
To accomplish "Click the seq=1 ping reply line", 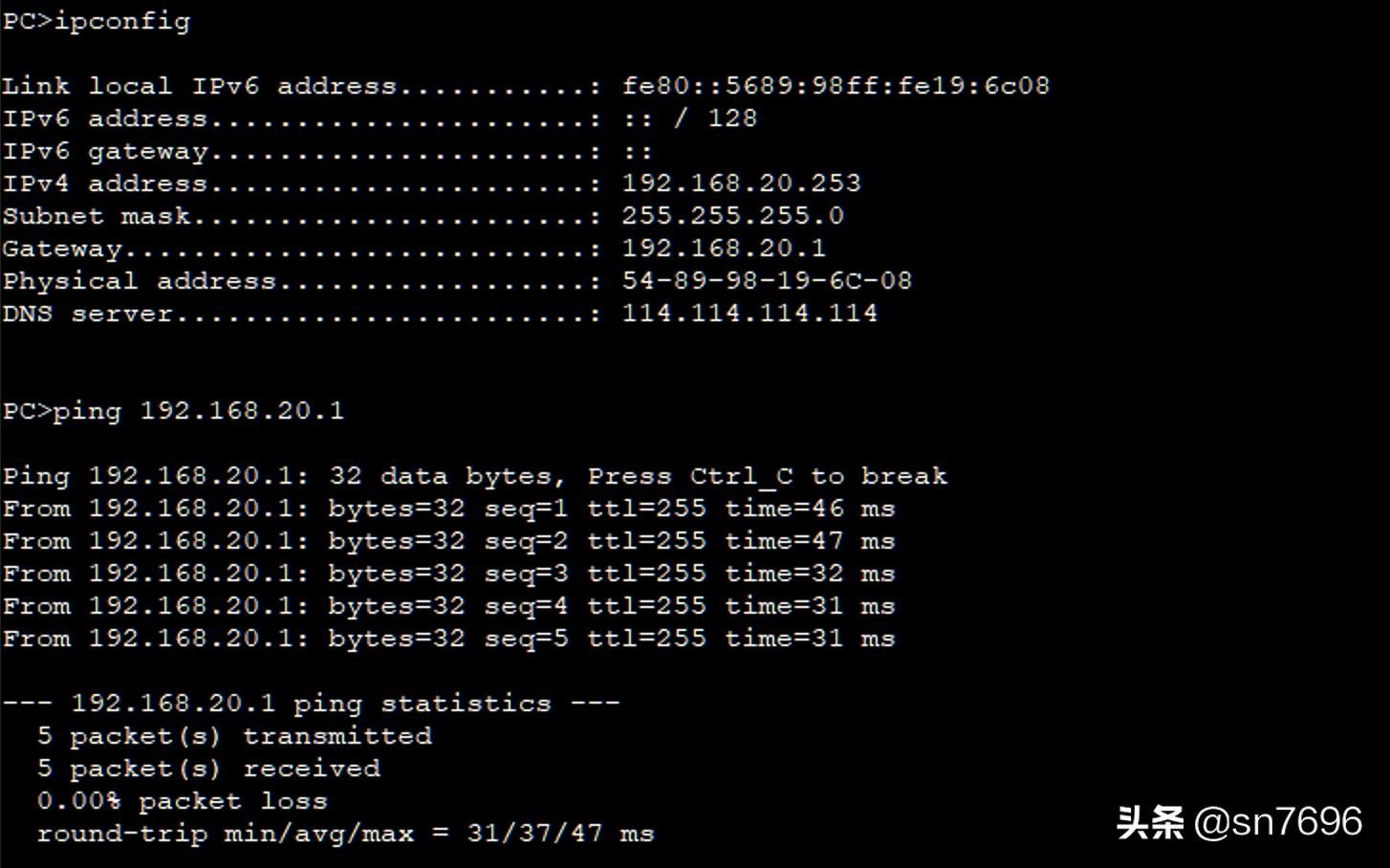I will coord(448,509).
